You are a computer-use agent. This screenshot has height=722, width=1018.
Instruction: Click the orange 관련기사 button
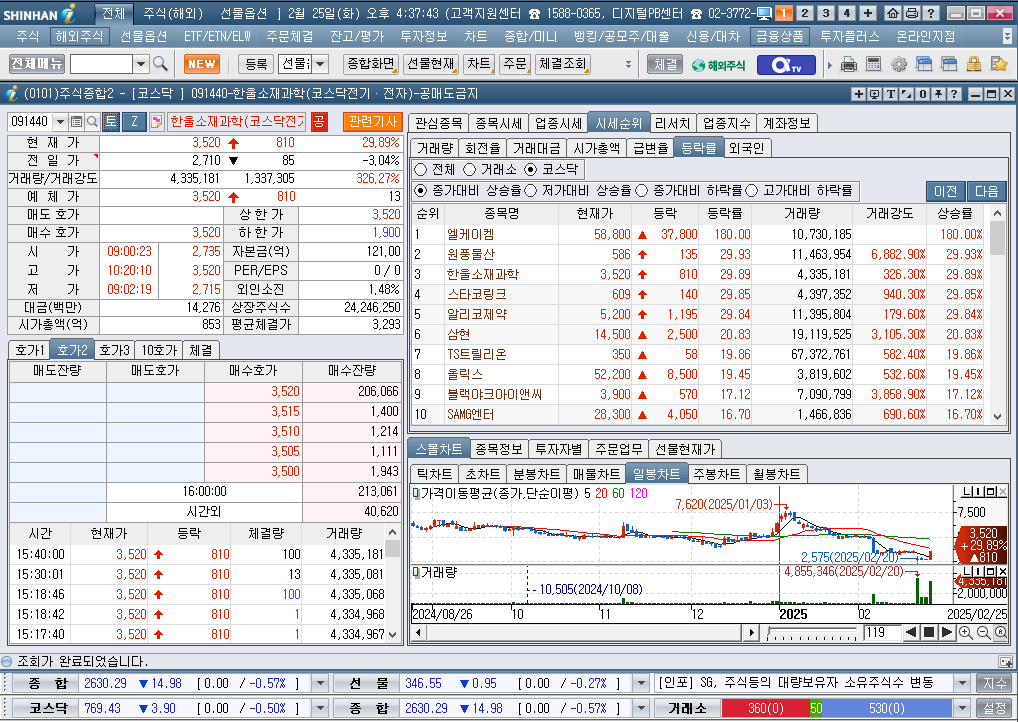pyautogui.click(x=373, y=121)
